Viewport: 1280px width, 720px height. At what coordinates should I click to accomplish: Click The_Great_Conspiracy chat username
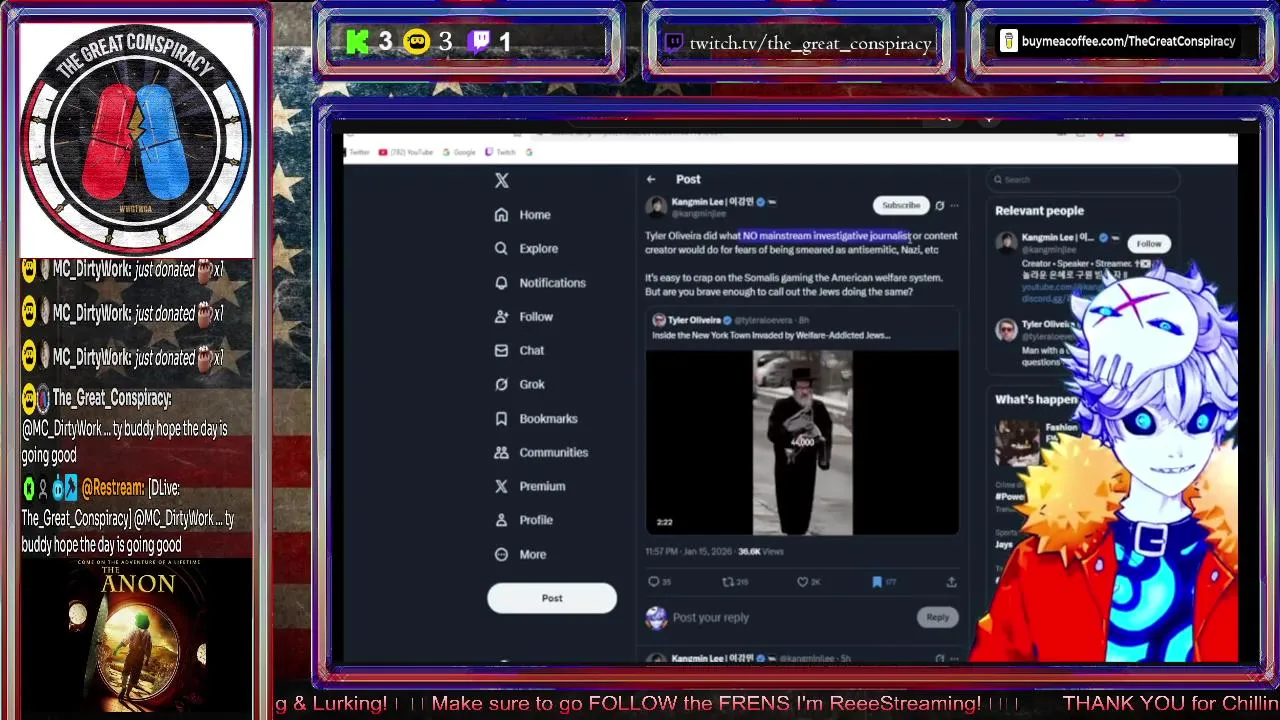tap(111, 398)
